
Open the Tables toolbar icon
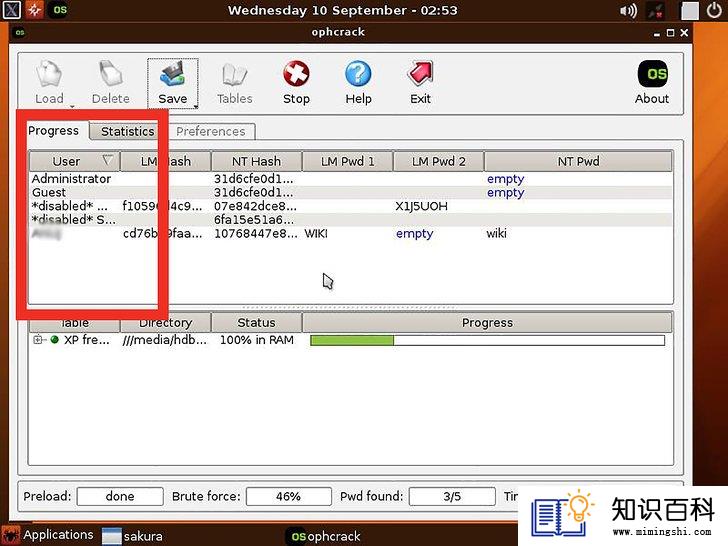tap(234, 83)
